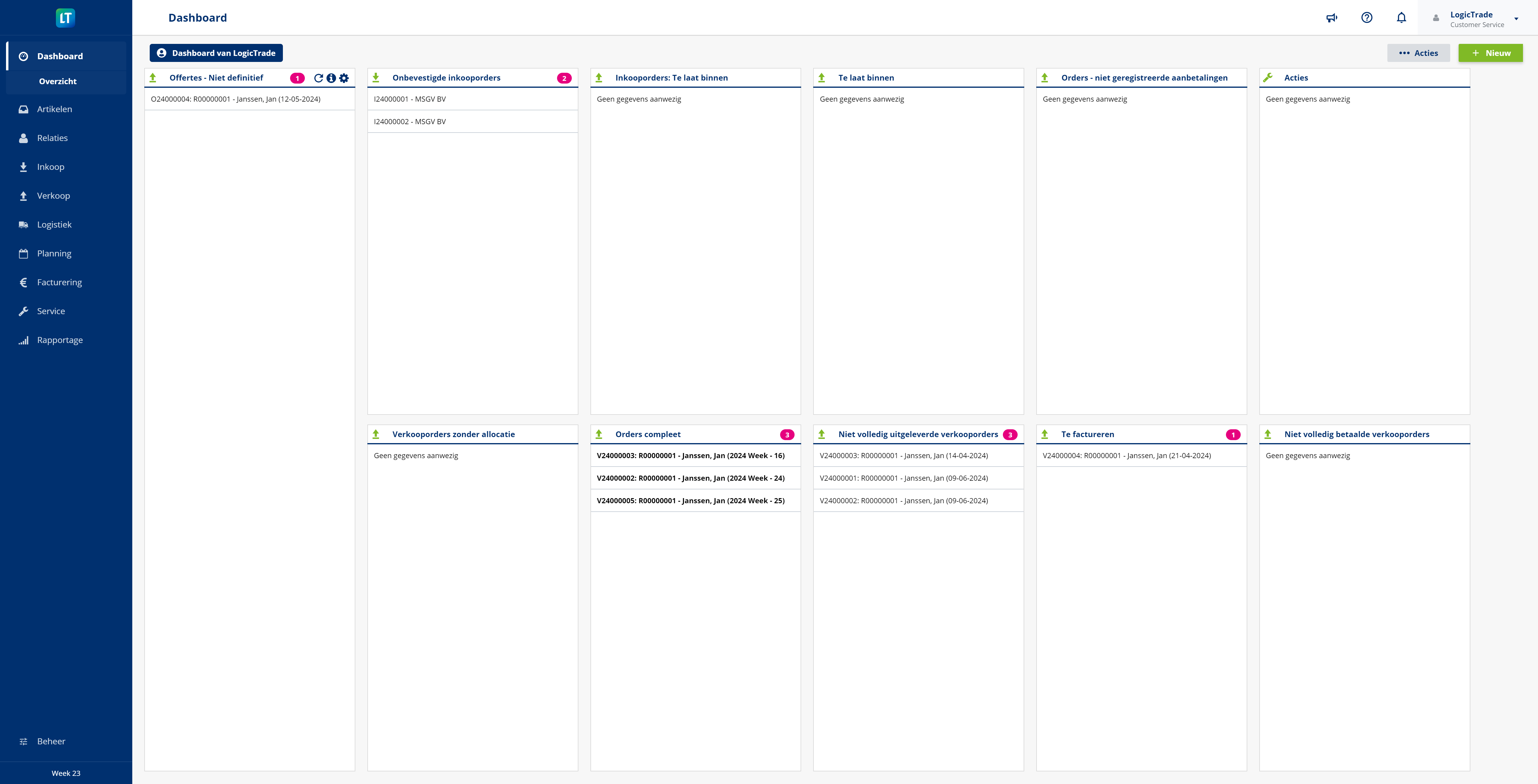Click badge count on Offertes - Niet definitief
This screenshot has height=784, width=1538.
coord(297,78)
